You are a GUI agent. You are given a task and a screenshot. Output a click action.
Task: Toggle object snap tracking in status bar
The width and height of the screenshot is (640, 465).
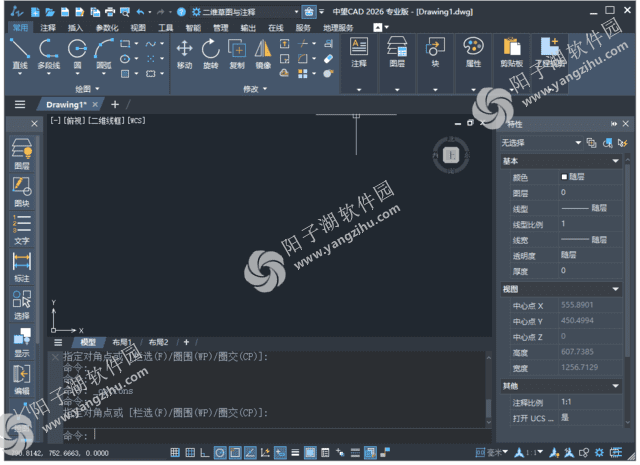[250, 452]
